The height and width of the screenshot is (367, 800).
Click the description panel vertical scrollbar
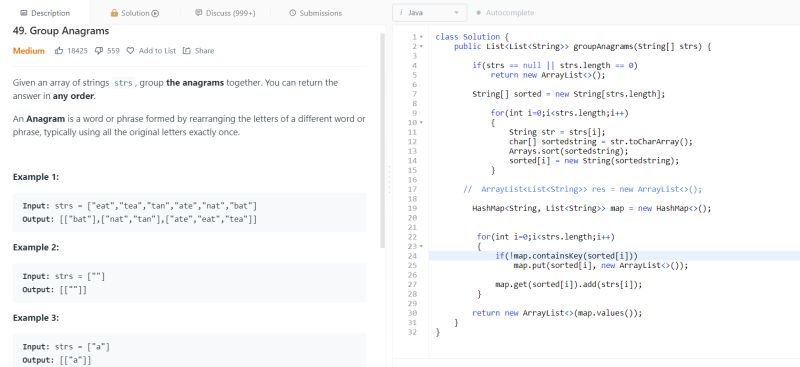pos(383,140)
